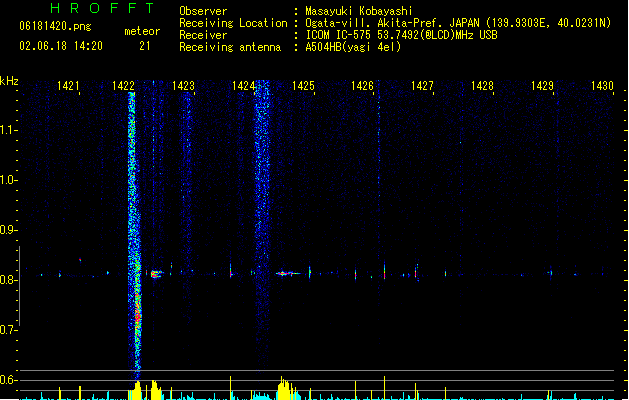
Task: Click the date stamp 02.06.18 14:20
Action: (x=61, y=46)
